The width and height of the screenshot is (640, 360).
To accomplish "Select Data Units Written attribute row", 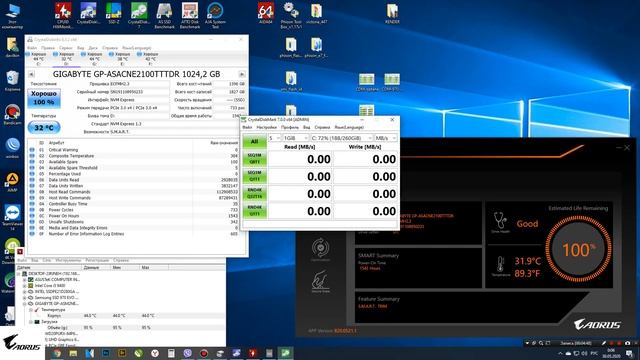I will click(x=134, y=186).
